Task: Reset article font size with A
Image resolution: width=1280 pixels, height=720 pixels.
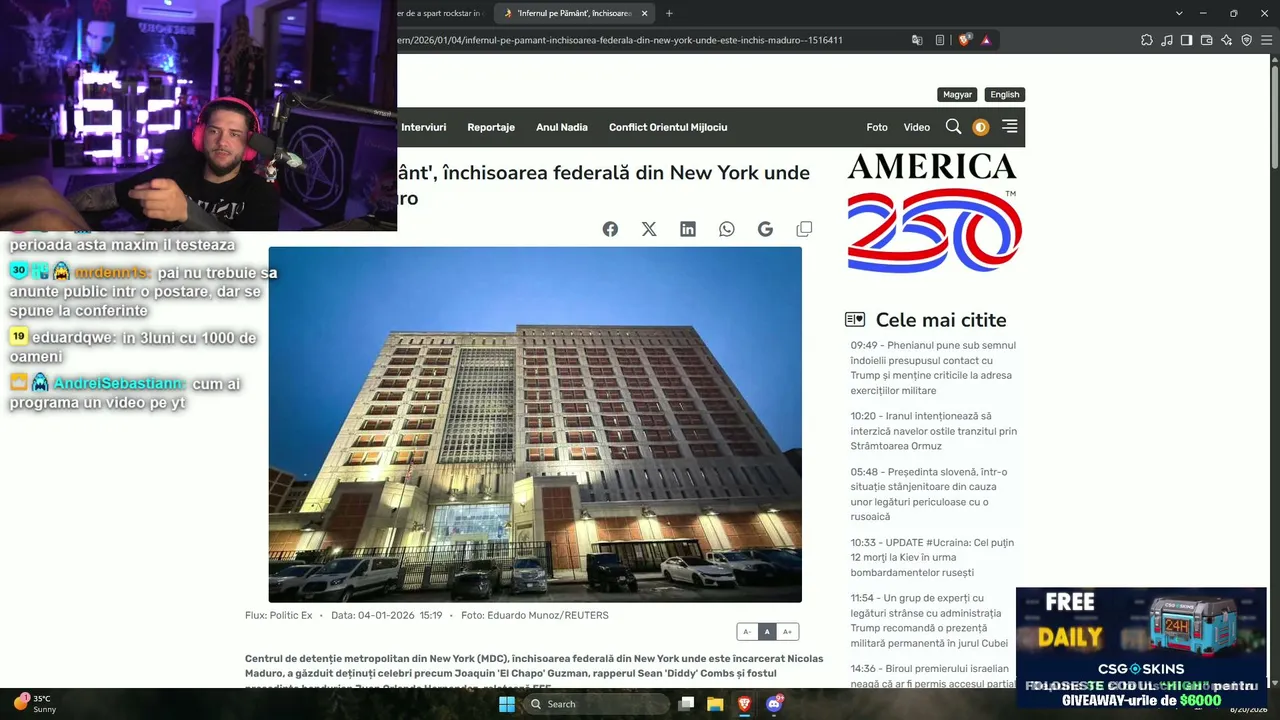Action: (767, 632)
